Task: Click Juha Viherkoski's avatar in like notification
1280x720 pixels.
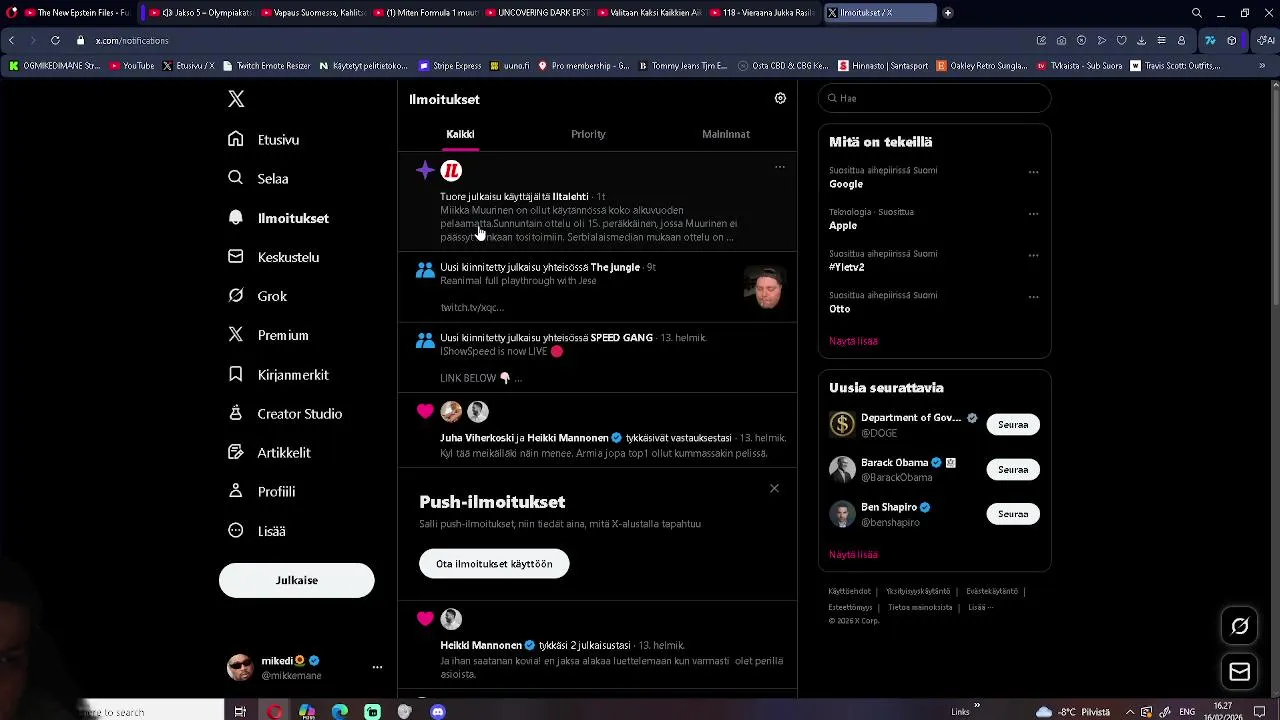Action: click(451, 411)
